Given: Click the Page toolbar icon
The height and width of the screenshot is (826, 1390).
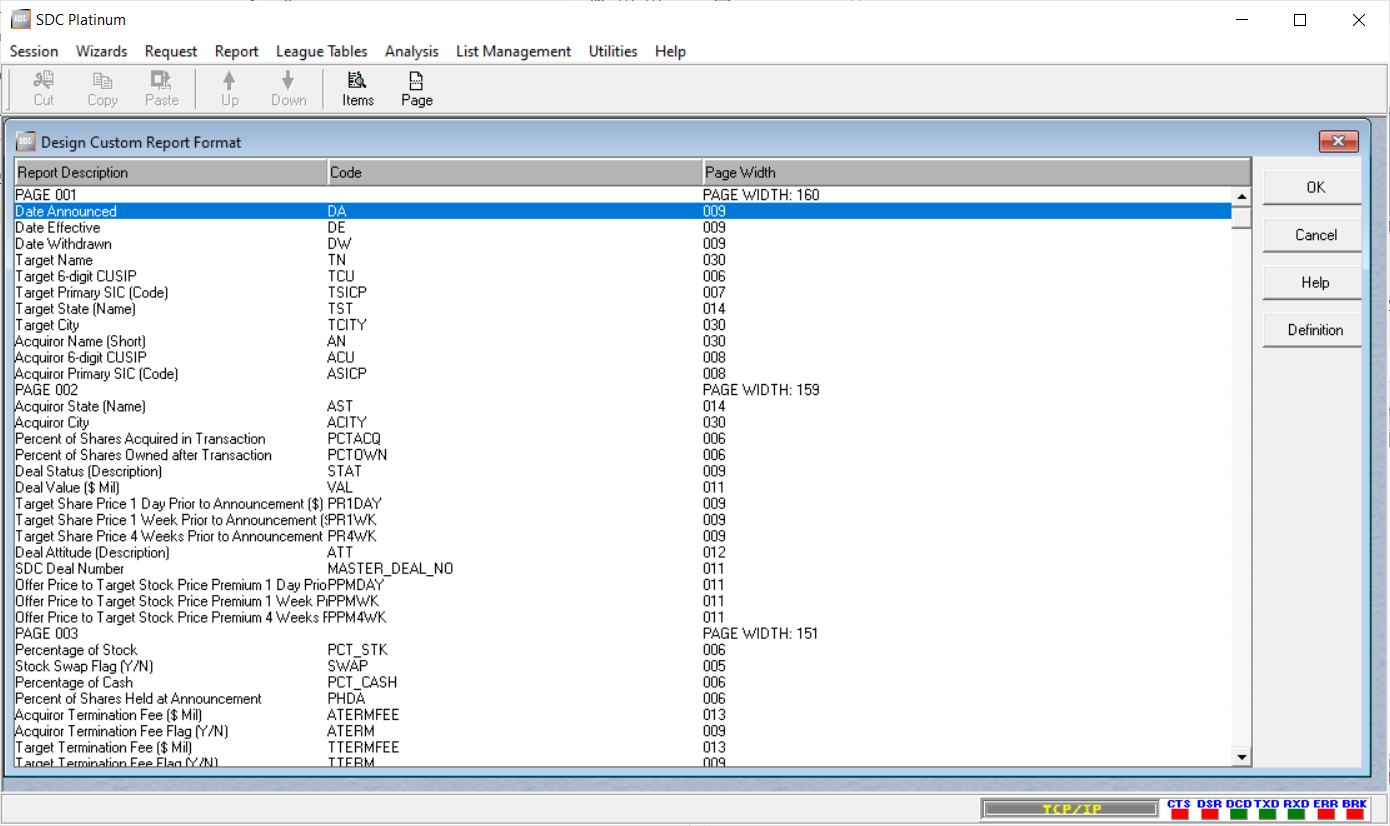Looking at the screenshot, I should click(416, 88).
